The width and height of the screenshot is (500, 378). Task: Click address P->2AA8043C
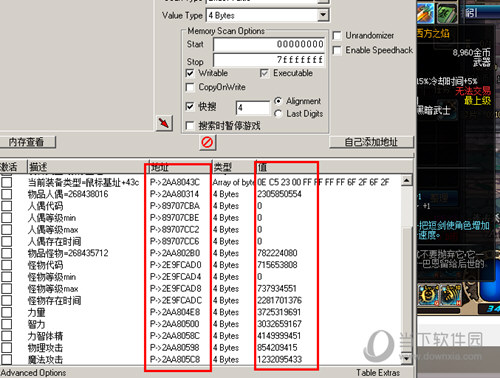[x=175, y=182]
